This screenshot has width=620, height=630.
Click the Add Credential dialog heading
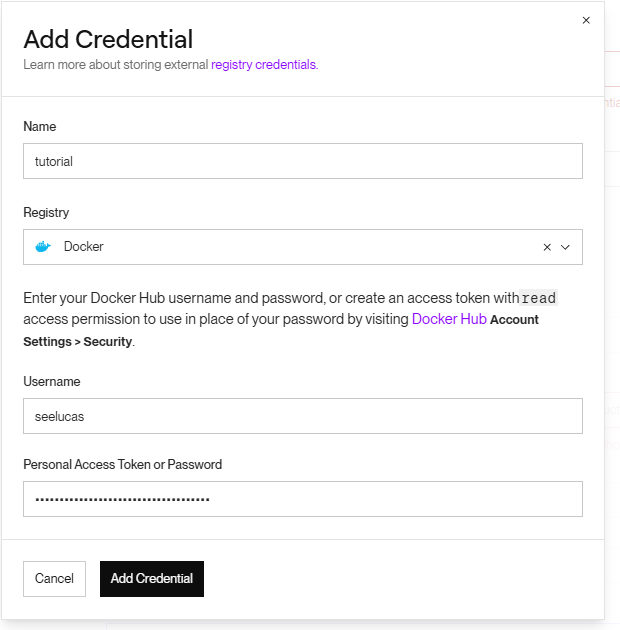[108, 40]
